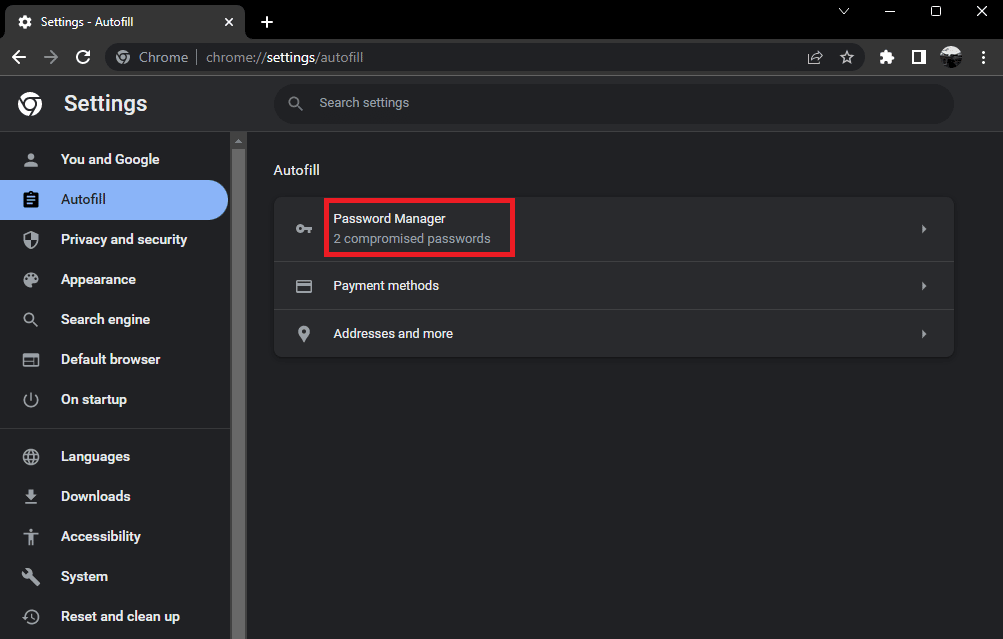The image size is (1003, 639).
Task: Select Autofill in the sidebar
Action: [x=114, y=200]
